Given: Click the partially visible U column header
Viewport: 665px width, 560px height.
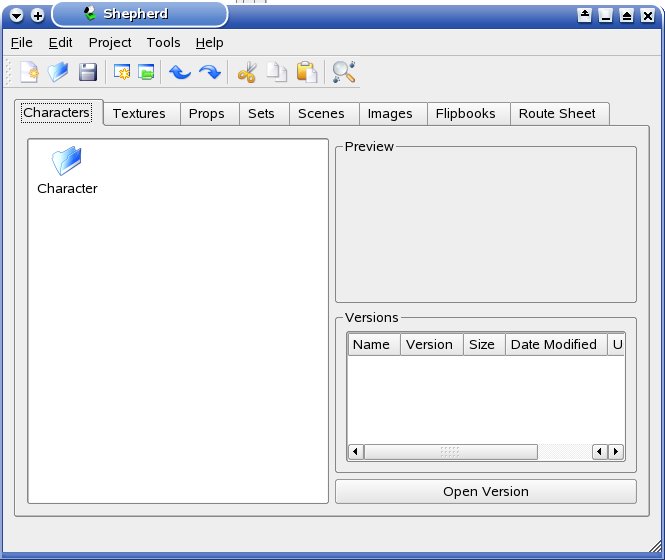Looking at the screenshot, I should pyautogui.click(x=616, y=344).
